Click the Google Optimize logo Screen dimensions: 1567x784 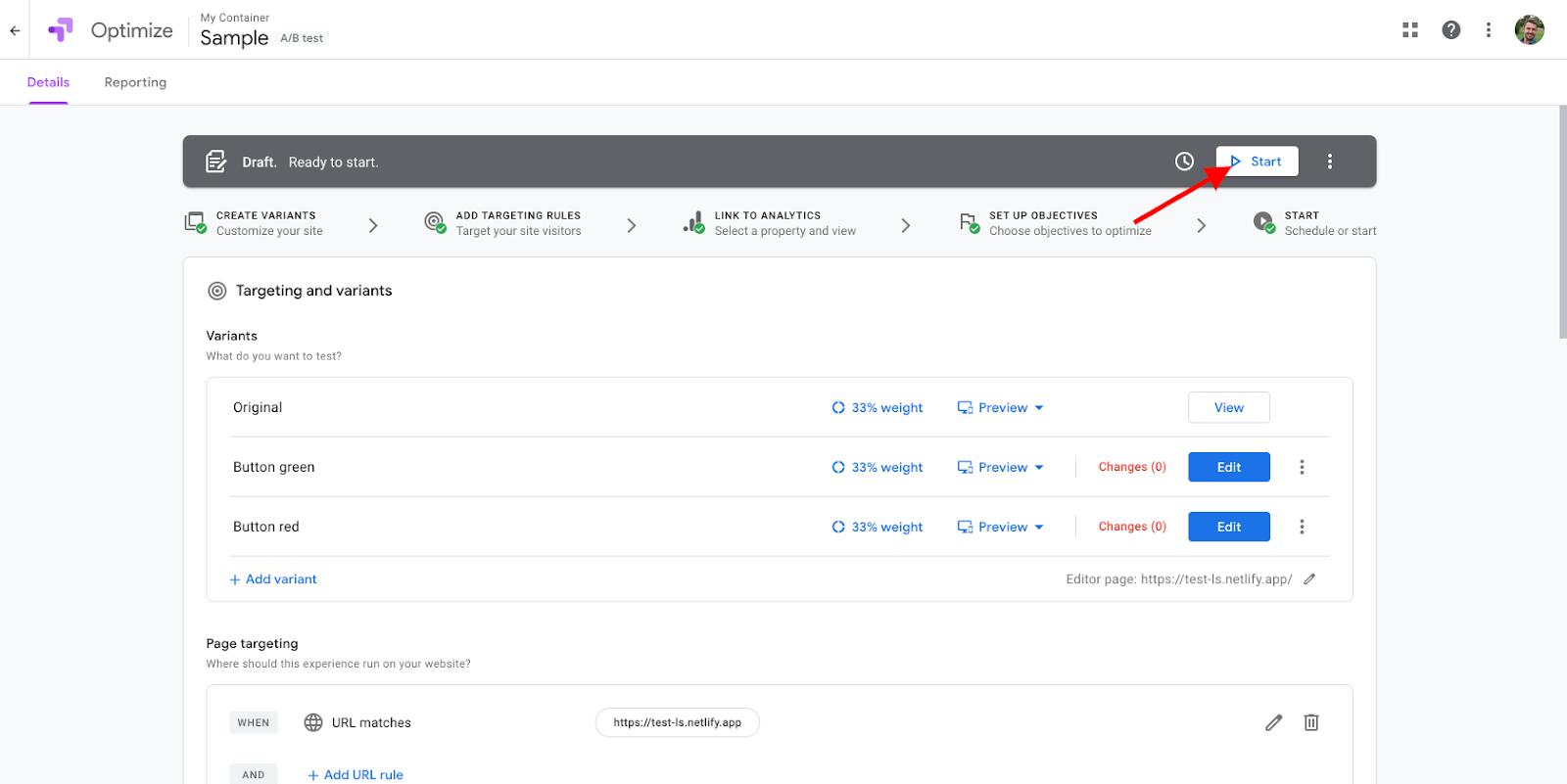pos(61,30)
